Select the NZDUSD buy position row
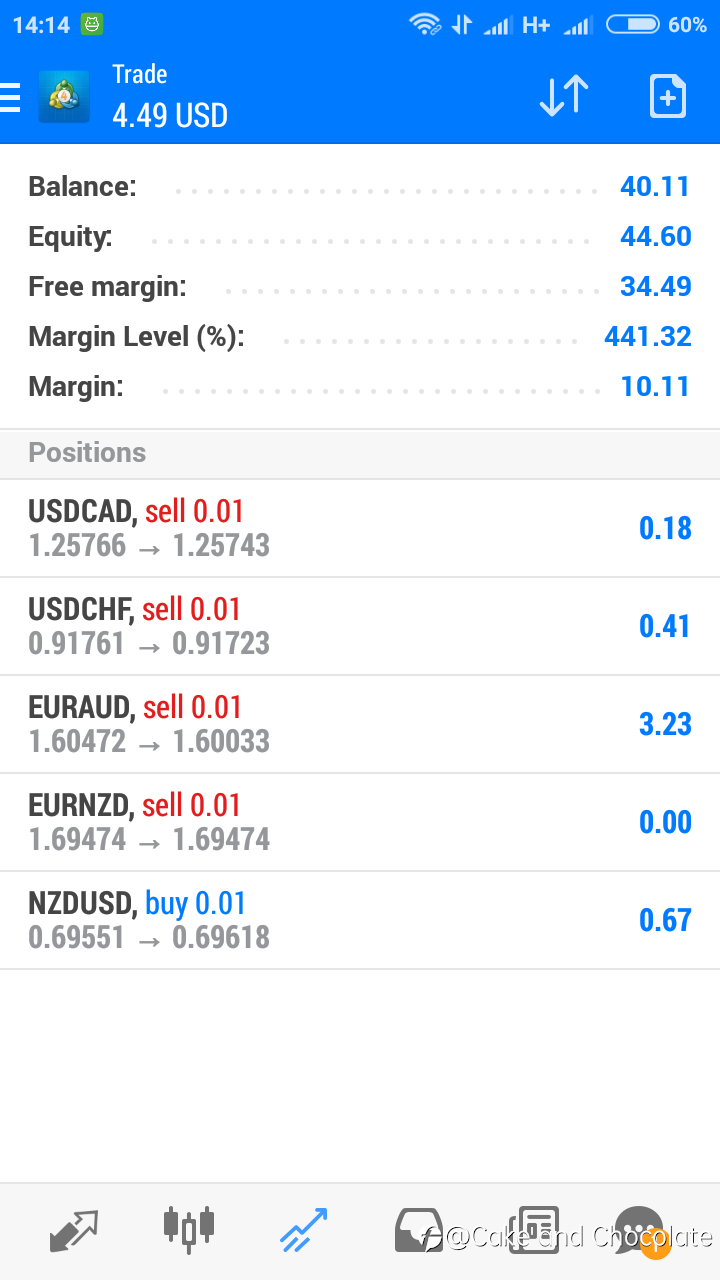The height and width of the screenshot is (1280, 720). coord(360,920)
